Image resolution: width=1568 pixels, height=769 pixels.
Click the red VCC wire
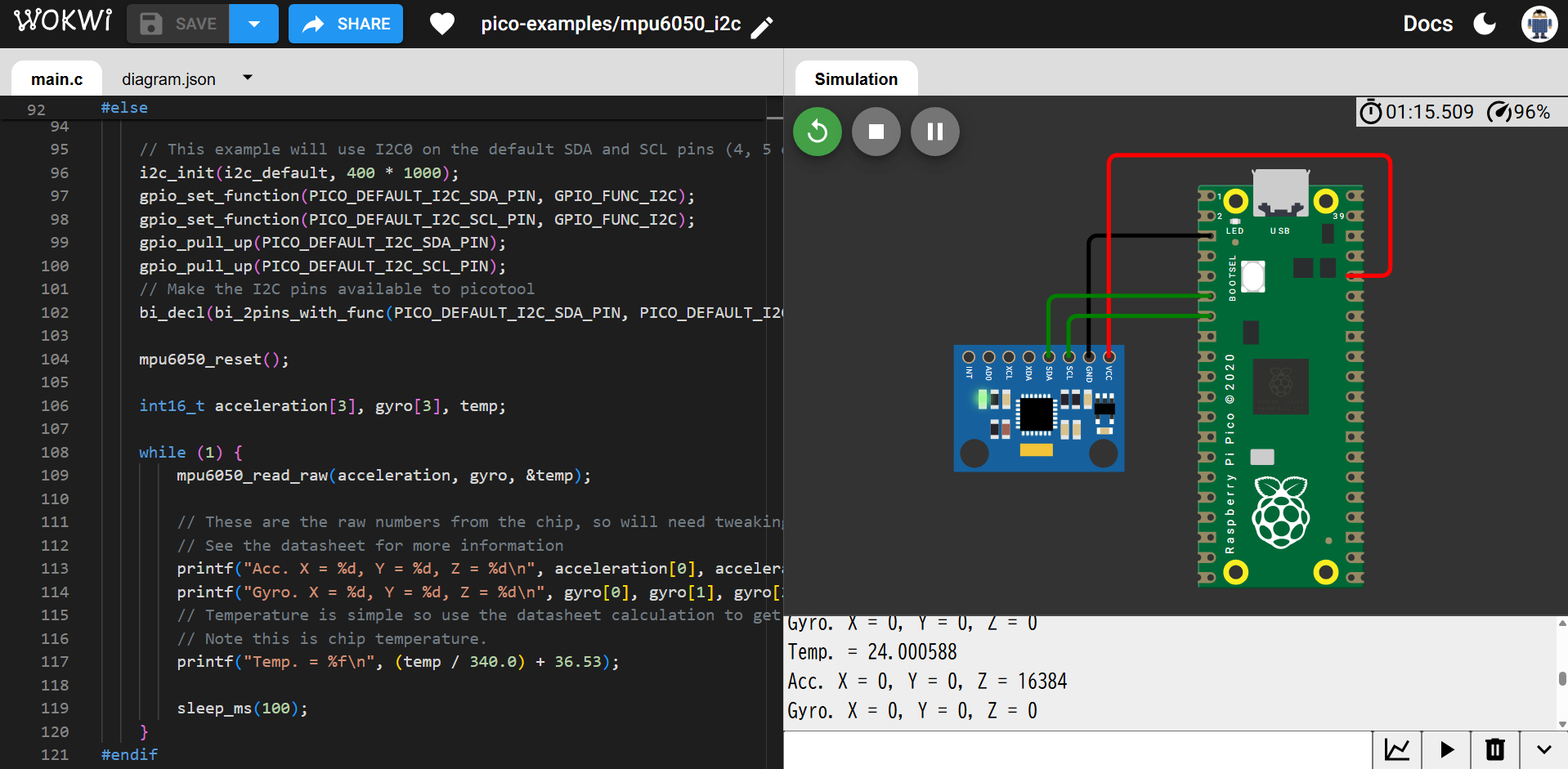1249,155
